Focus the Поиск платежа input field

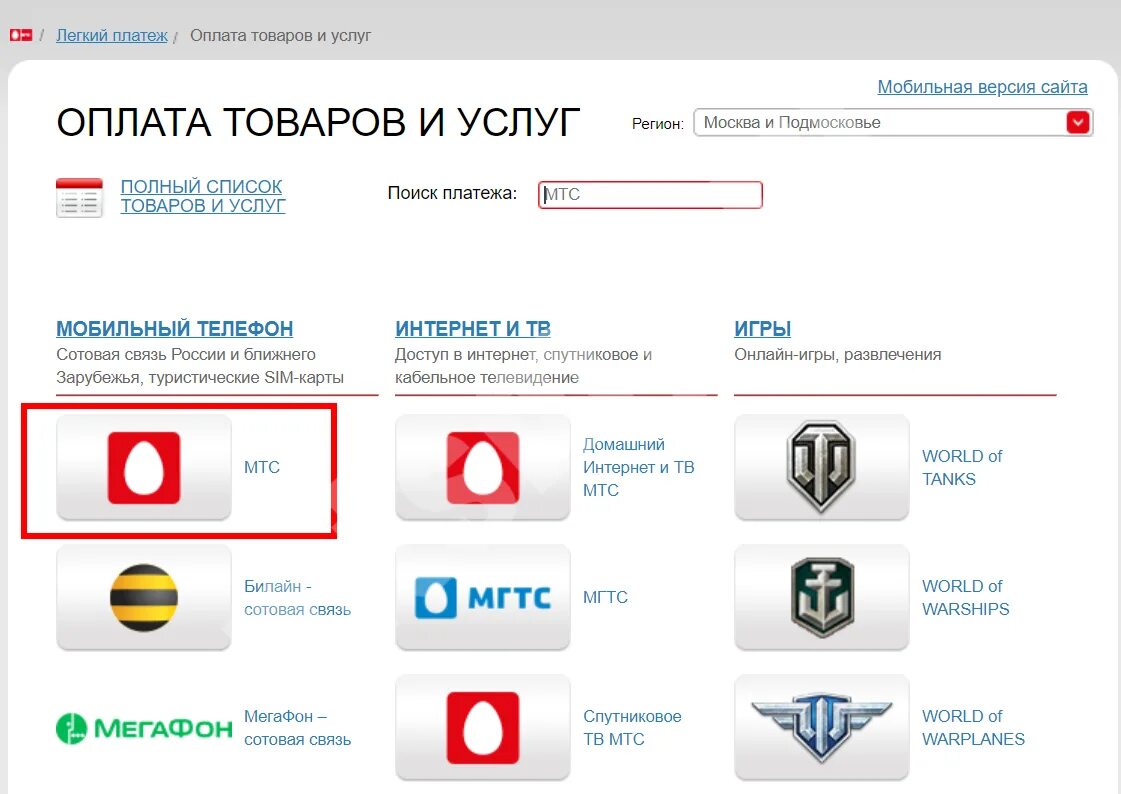[x=650, y=194]
